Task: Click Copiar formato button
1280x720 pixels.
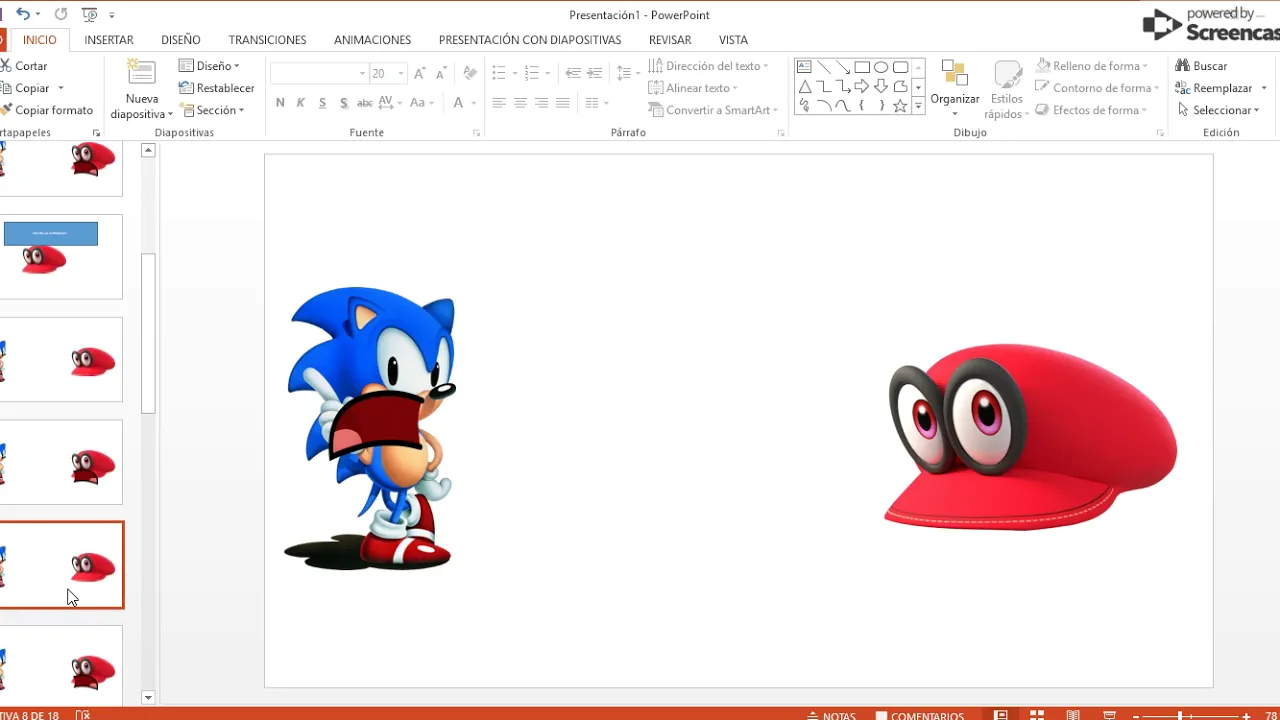Action: tap(47, 110)
